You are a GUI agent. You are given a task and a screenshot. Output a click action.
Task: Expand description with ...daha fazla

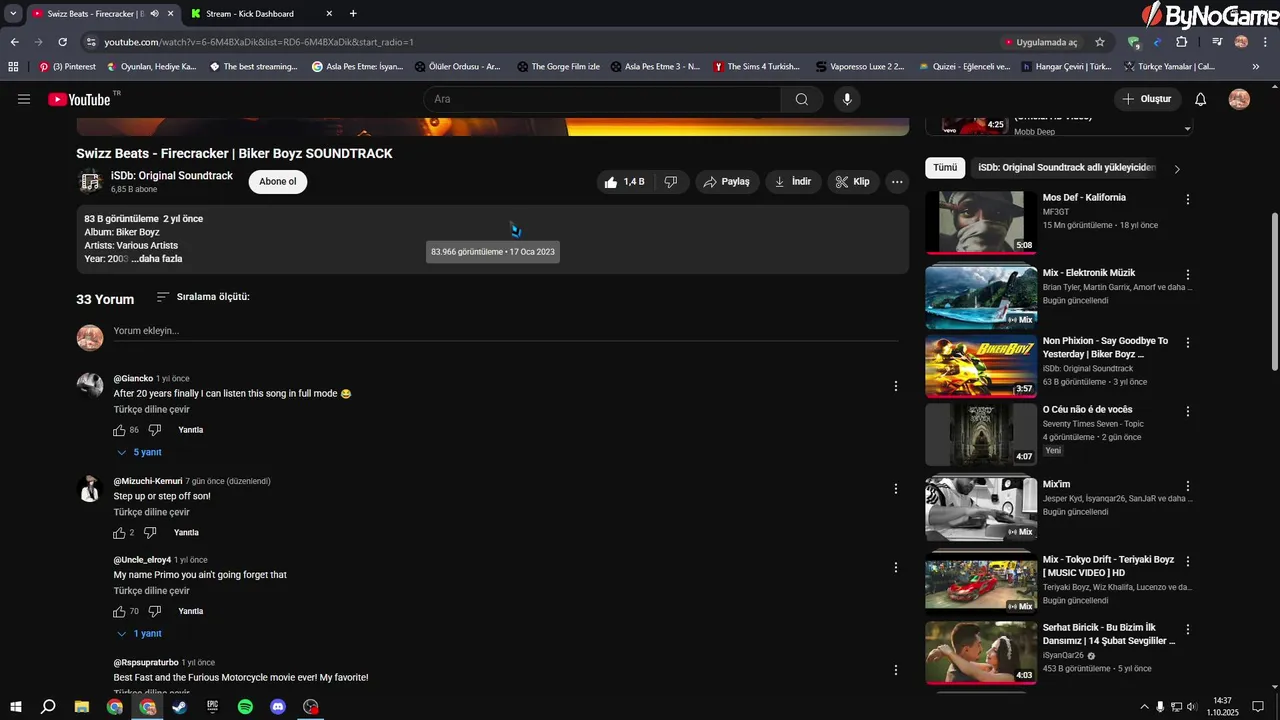(x=157, y=259)
